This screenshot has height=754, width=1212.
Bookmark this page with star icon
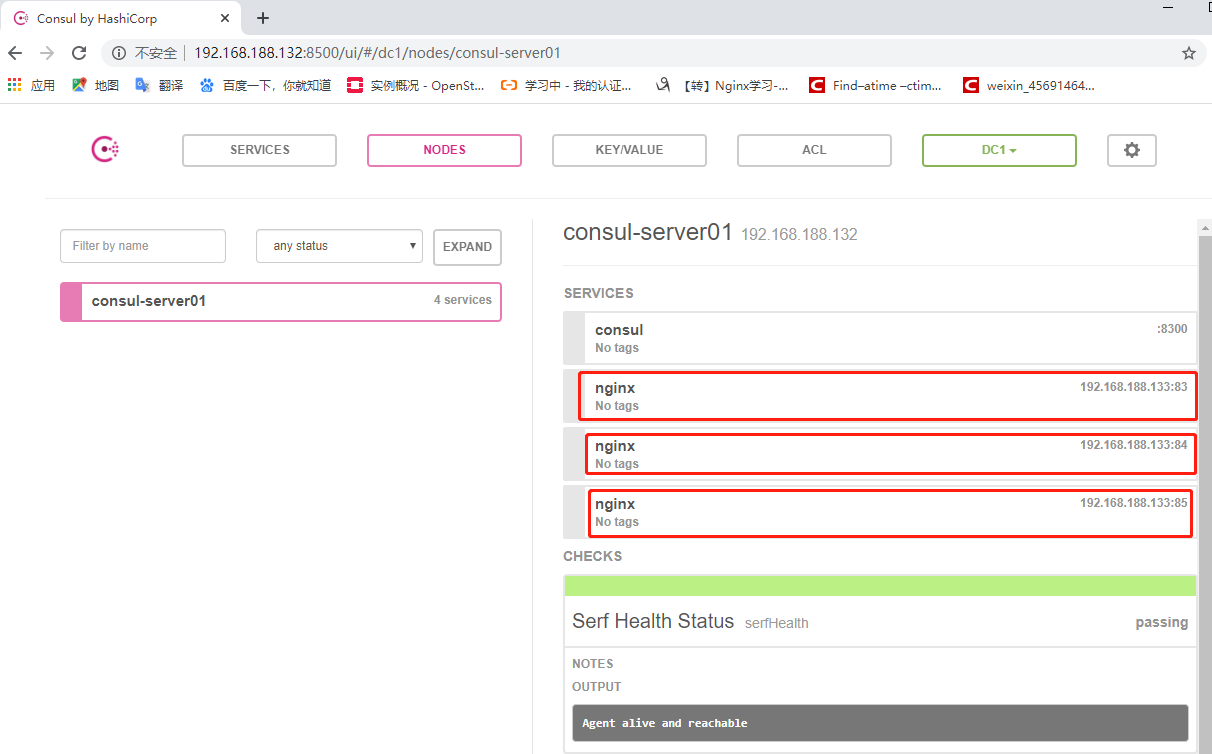pyautogui.click(x=1188, y=53)
